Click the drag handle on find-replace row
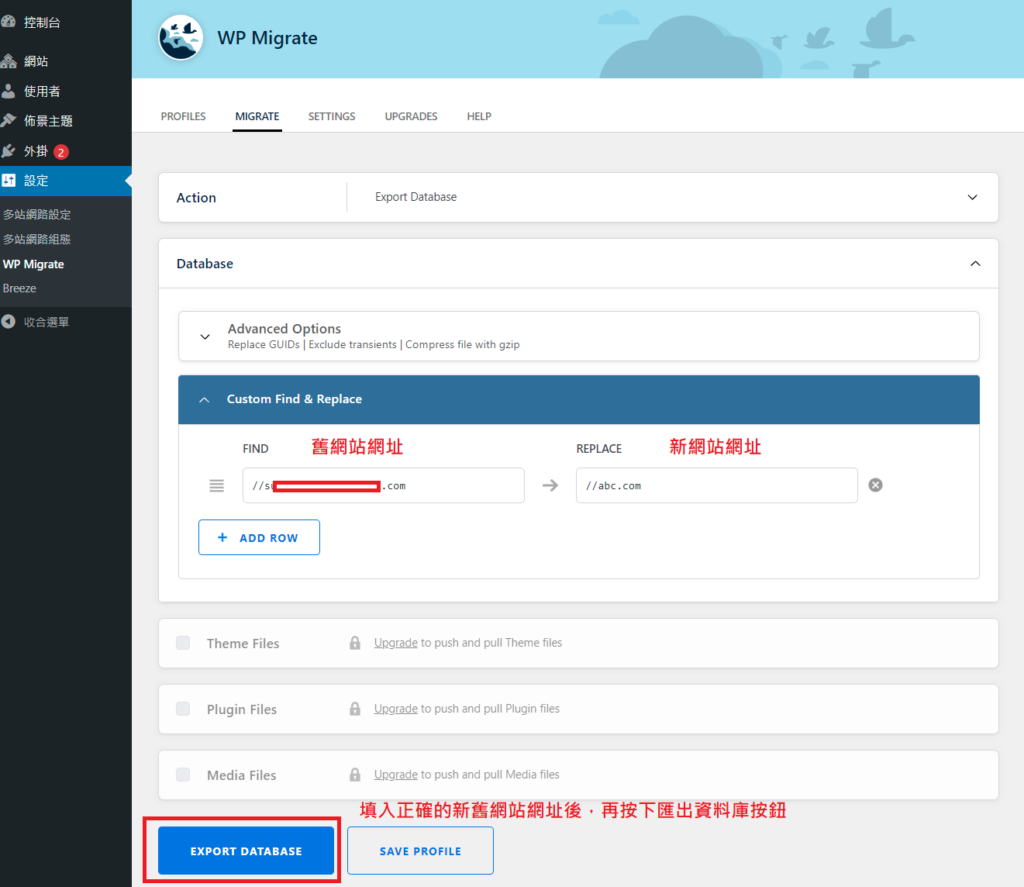Screen dimensions: 1024x887 pyautogui.click(x=217, y=486)
